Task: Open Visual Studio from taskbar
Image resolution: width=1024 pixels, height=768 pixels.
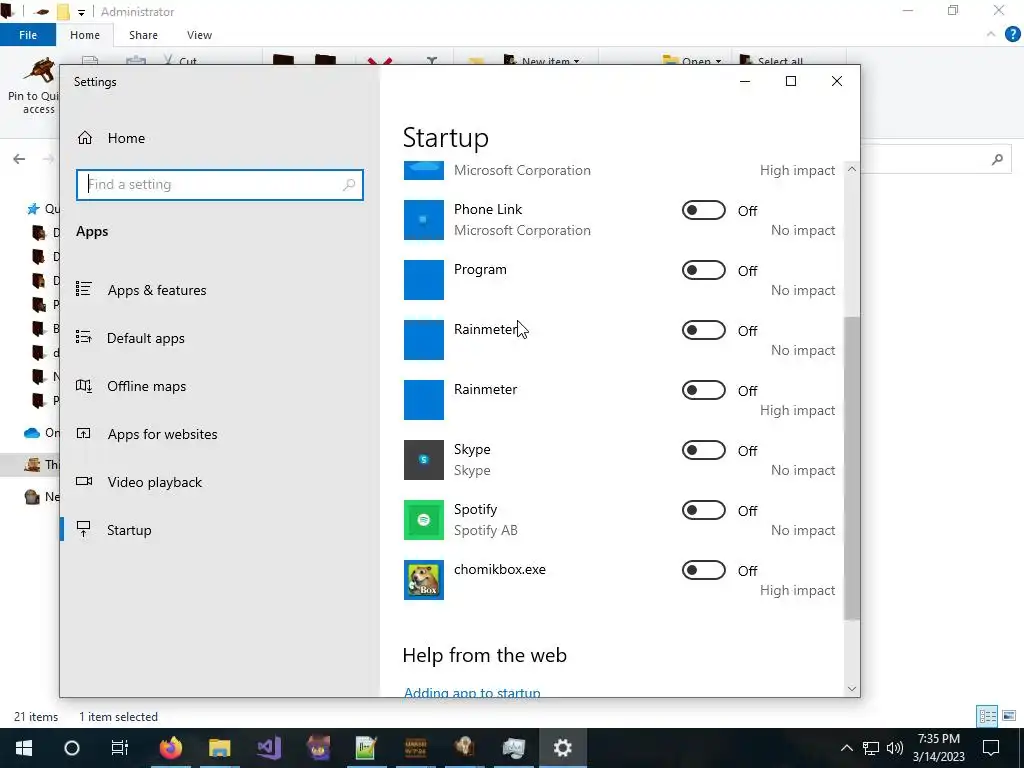Action: point(268,748)
